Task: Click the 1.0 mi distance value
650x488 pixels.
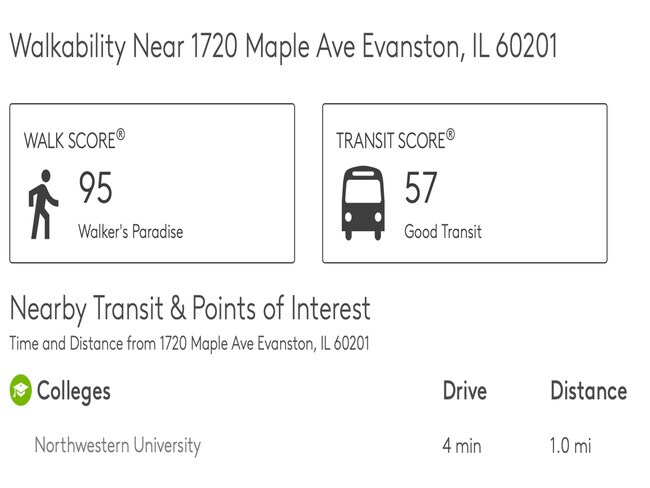Action: [570, 446]
